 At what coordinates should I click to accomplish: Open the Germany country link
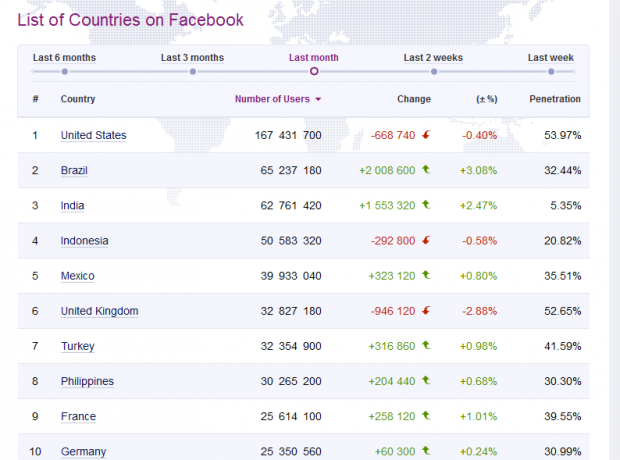click(82, 451)
